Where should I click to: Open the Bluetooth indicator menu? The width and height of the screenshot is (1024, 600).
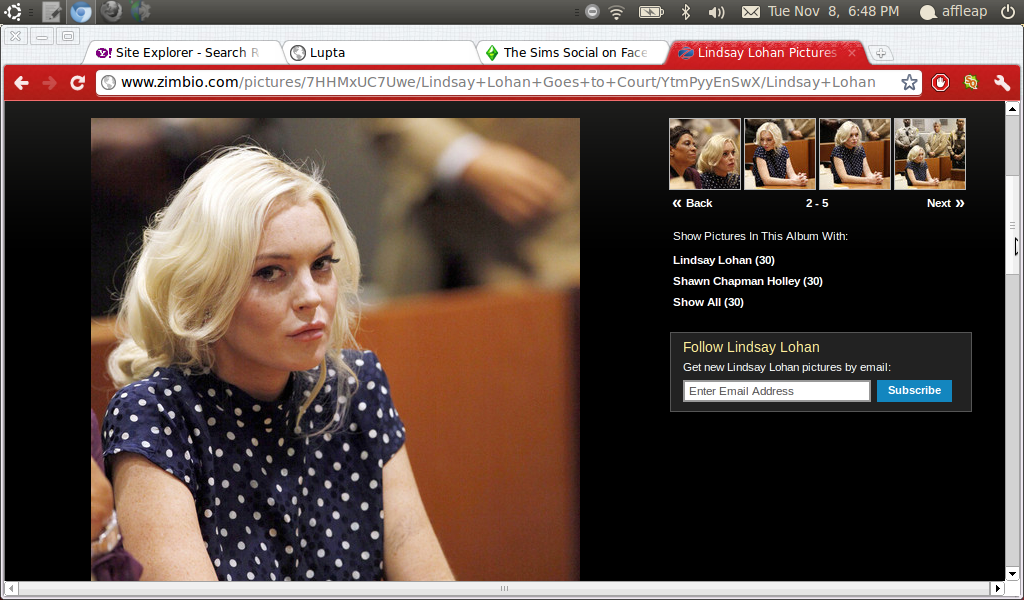point(685,12)
